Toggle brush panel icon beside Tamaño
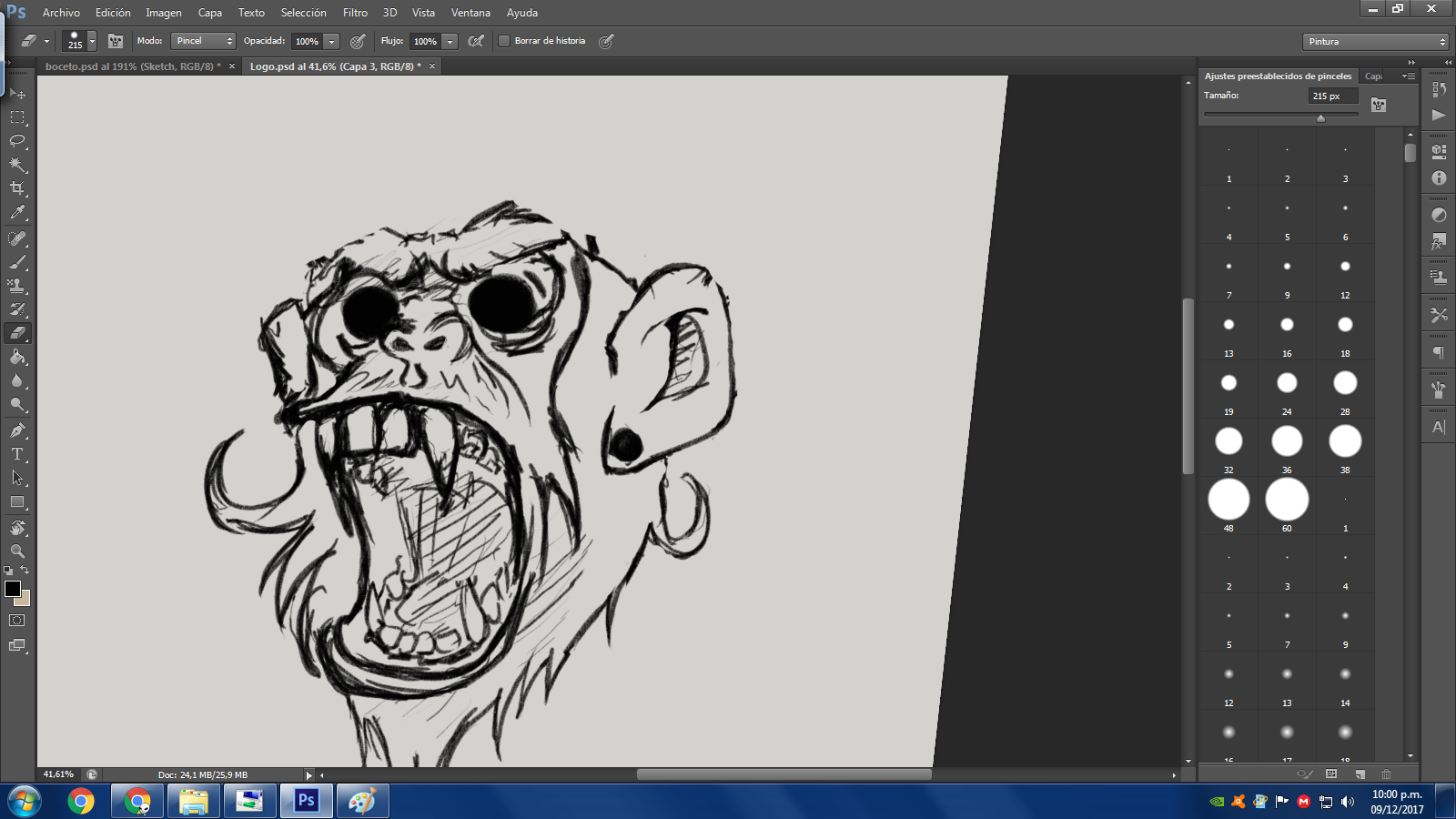This screenshot has width=1456, height=819. [x=1379, y=105]
